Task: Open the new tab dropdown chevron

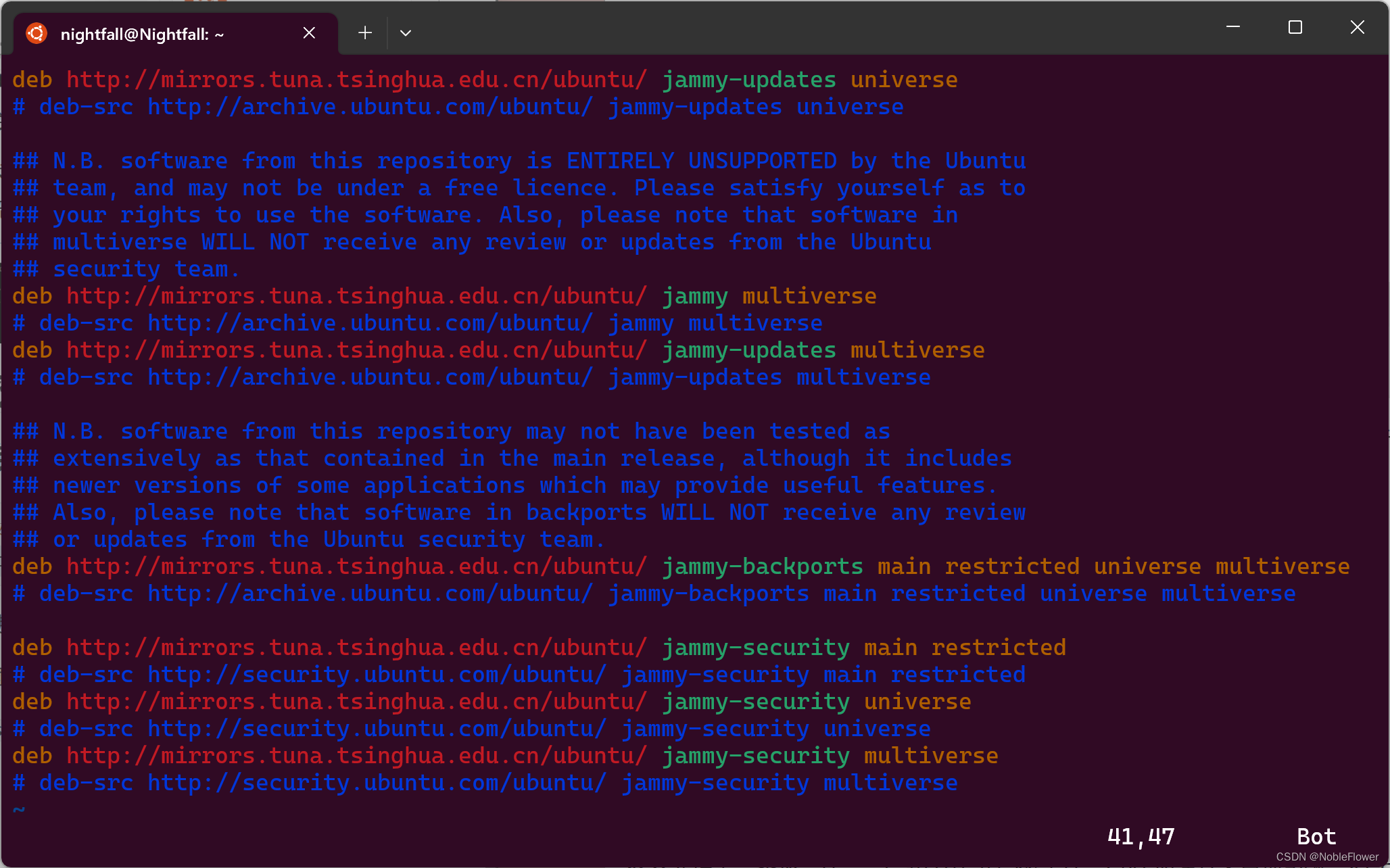Action: (406, 32)
